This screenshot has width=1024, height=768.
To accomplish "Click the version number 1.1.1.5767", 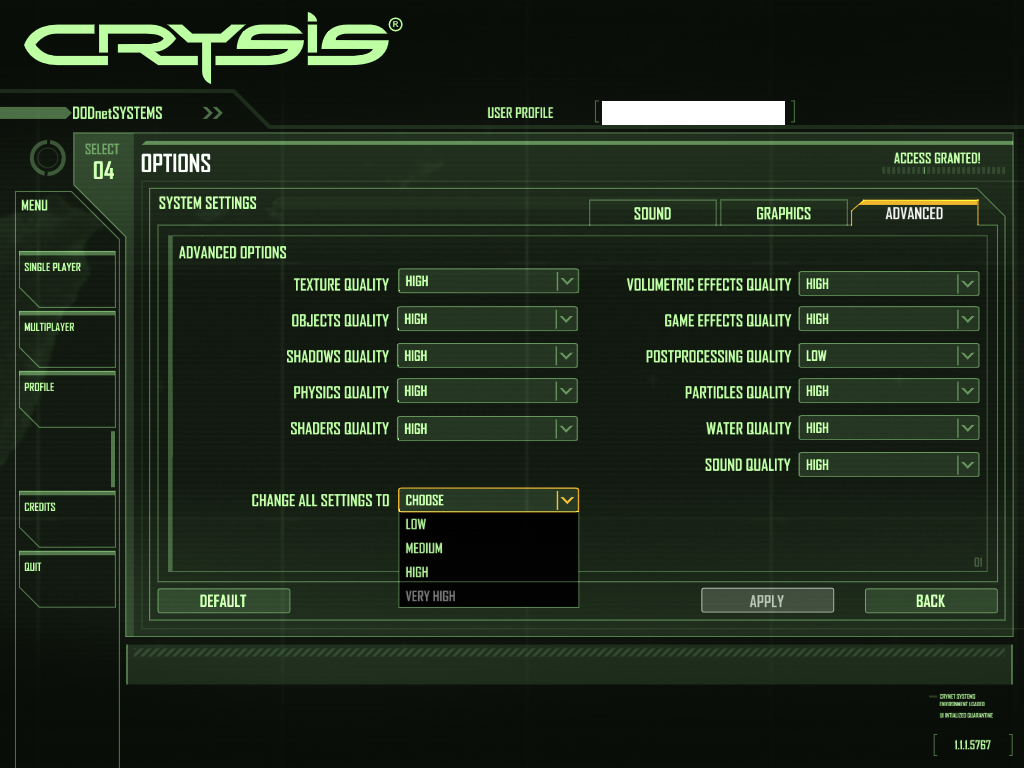I will [x=972, y=744].
